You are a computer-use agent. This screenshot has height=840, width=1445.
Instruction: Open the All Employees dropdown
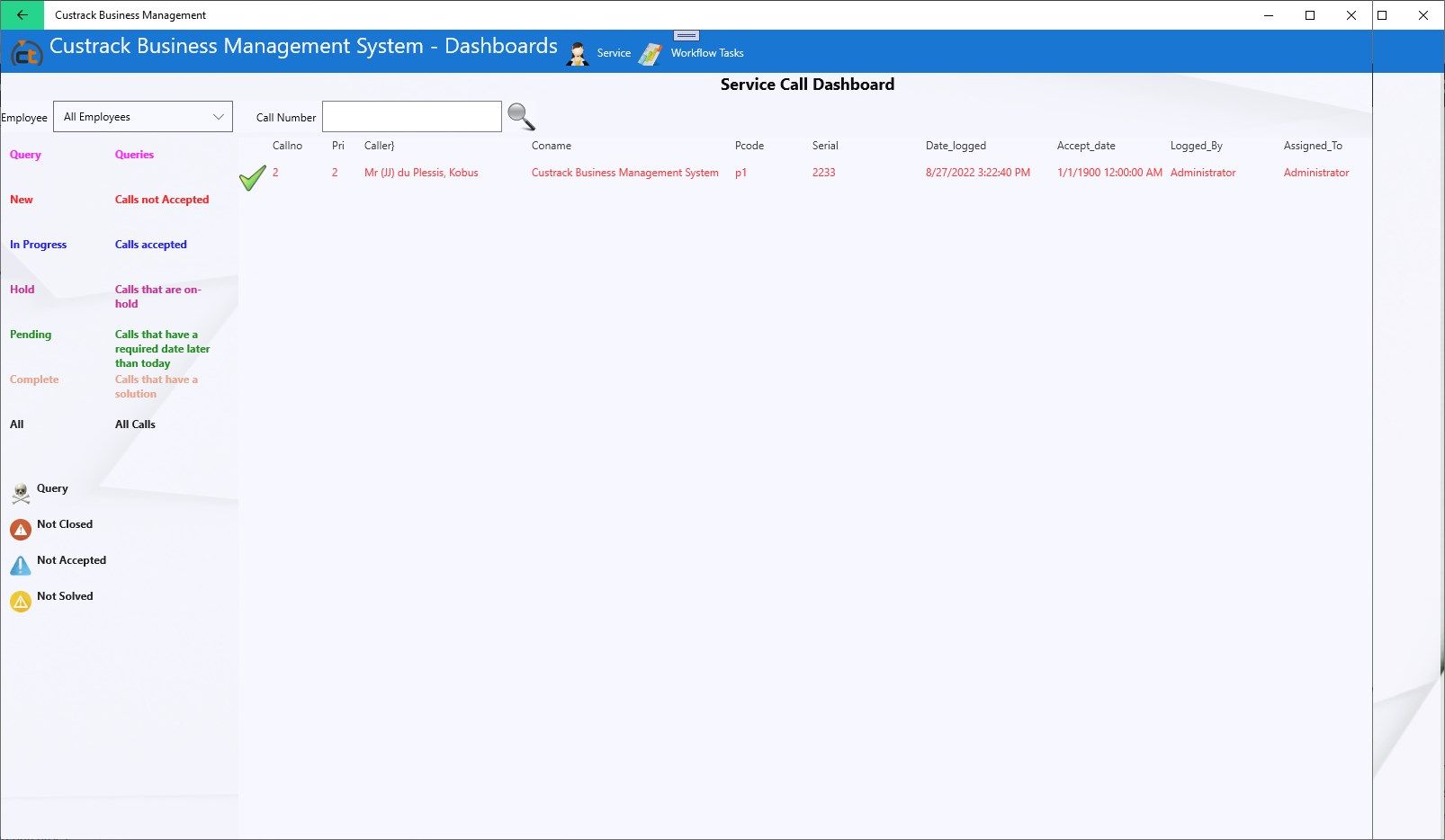point(143,117)
